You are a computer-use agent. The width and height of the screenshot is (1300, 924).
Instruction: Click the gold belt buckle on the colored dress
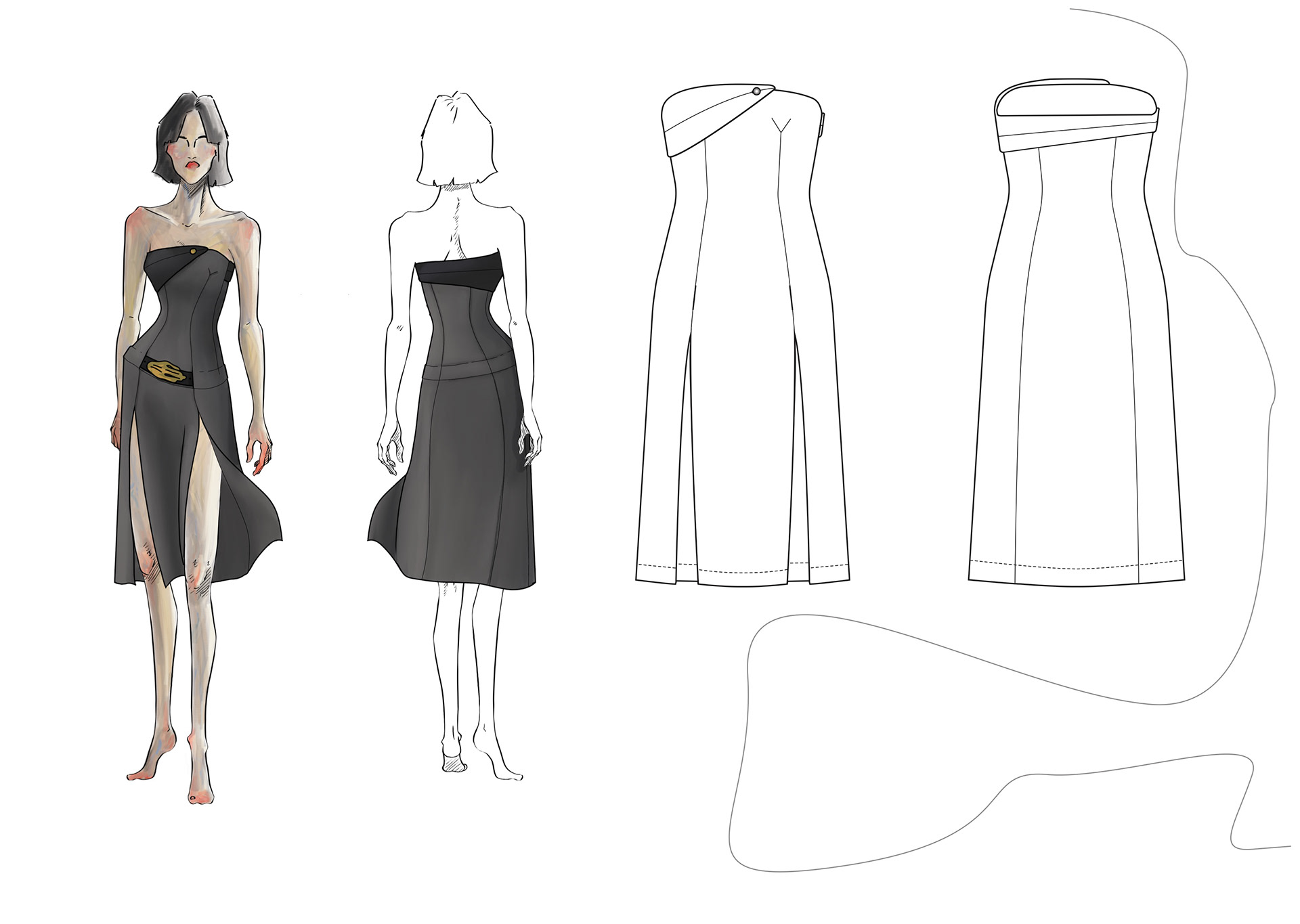point(167,370)
